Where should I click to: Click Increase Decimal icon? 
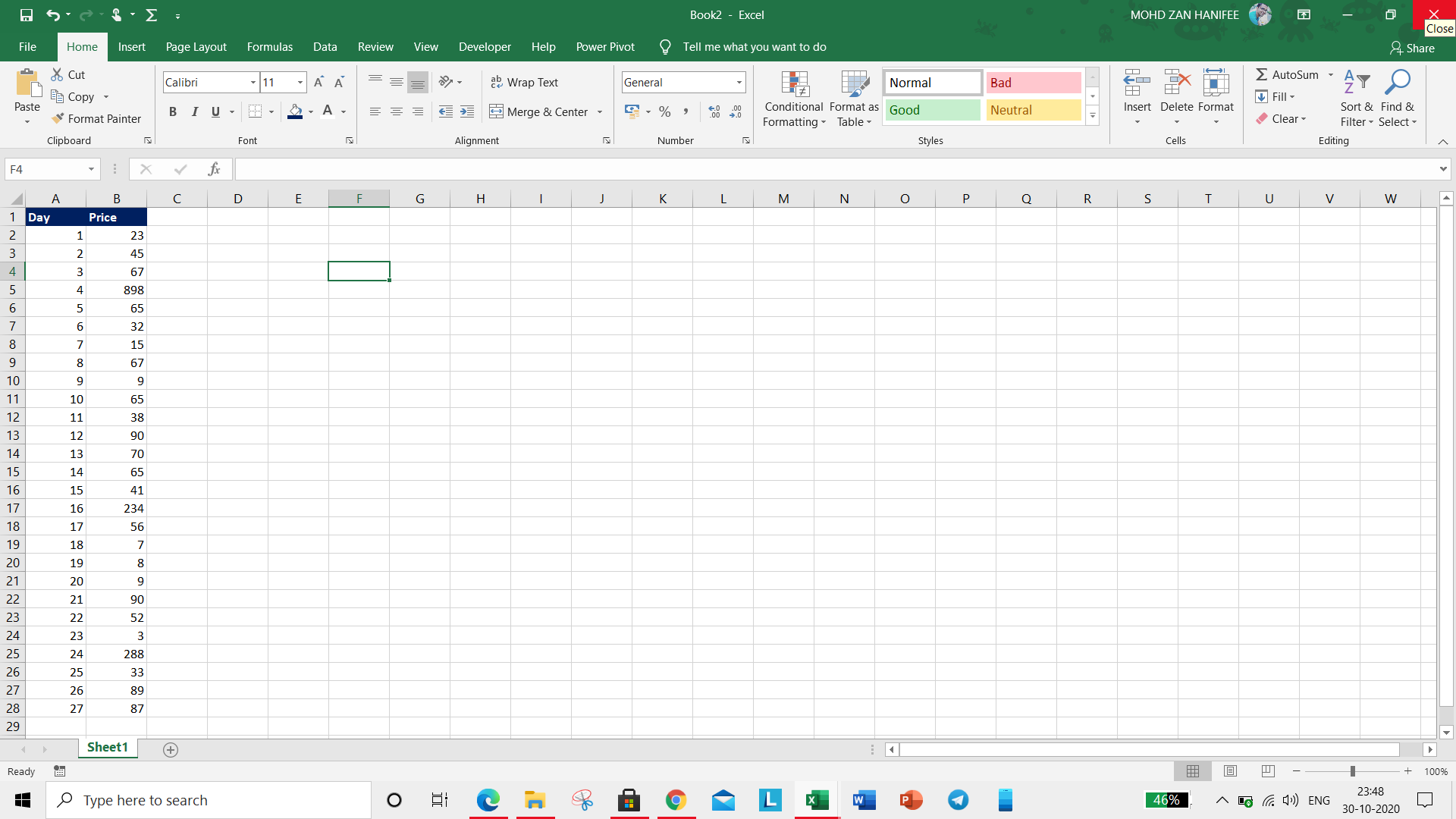[714, 111]
